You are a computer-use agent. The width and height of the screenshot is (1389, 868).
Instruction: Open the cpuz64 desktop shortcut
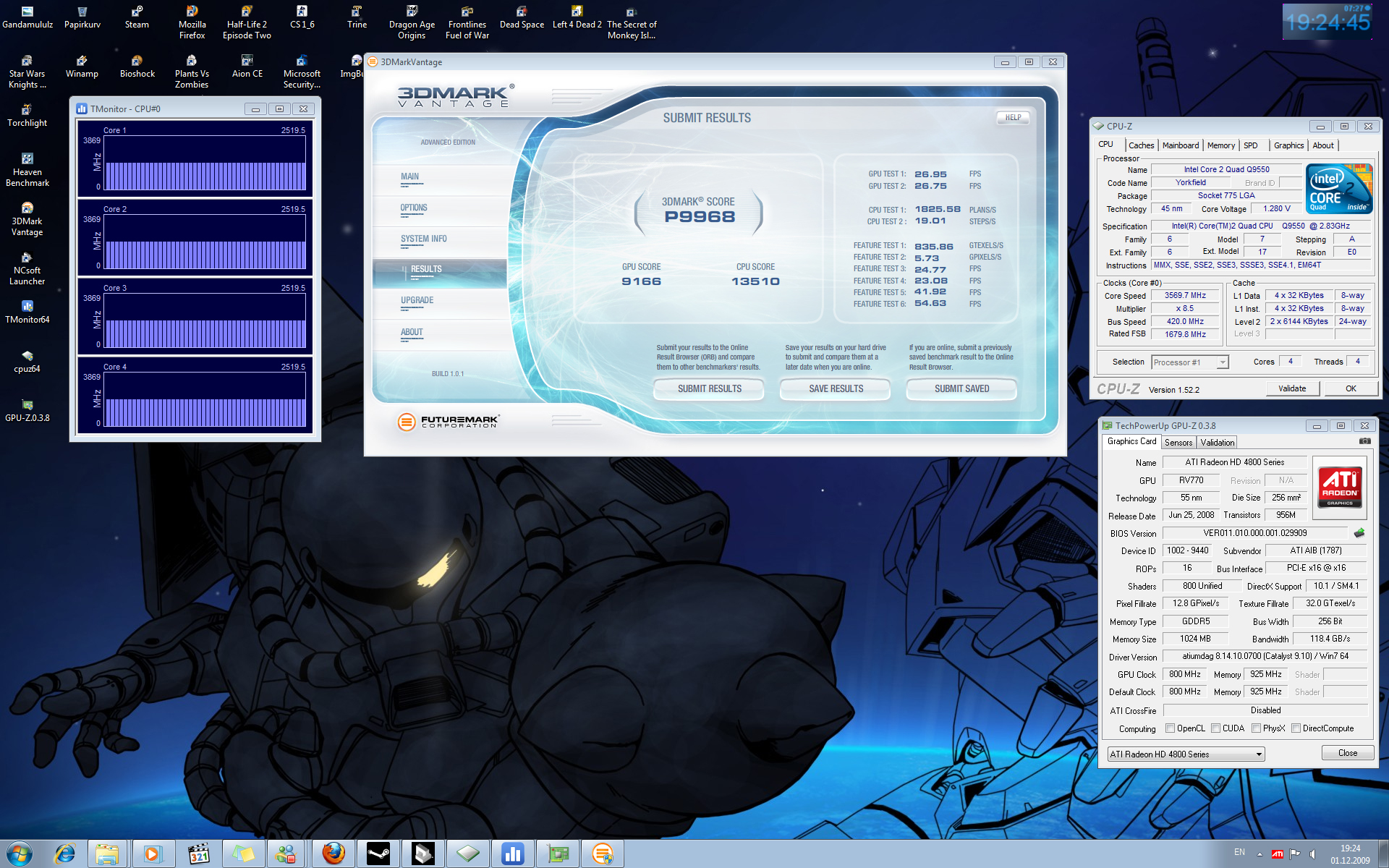pos(27,362)
